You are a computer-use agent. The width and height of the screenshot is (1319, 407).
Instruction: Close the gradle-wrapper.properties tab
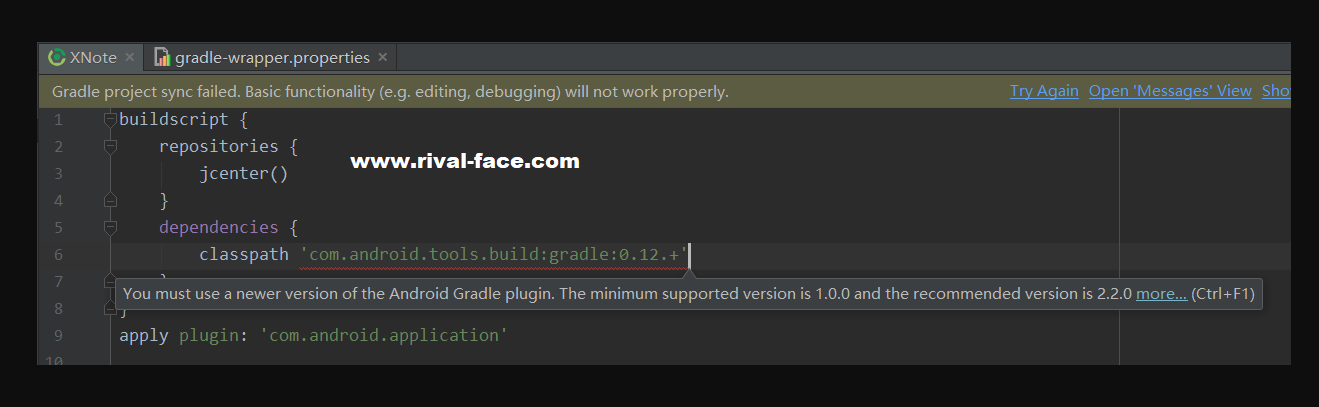(383, 58)
